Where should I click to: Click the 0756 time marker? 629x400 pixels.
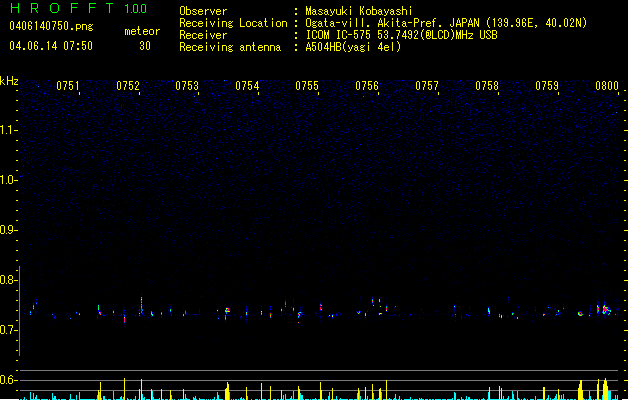[x=367, y=86]
